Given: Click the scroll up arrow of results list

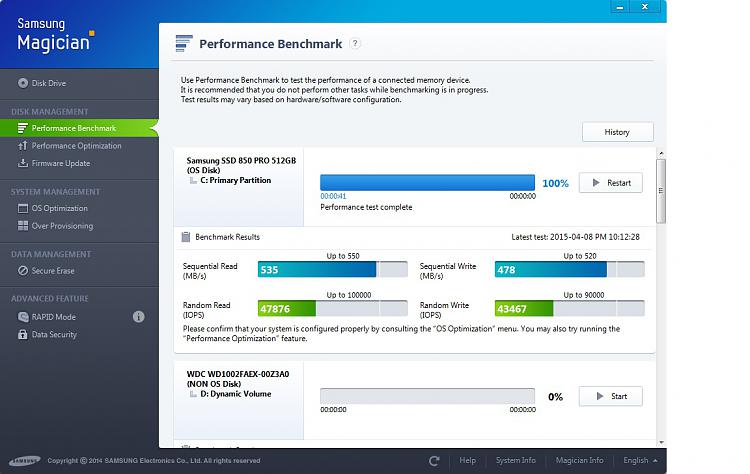Looking at the screenshot, I should pyautogui.click(x=661, y=154).
